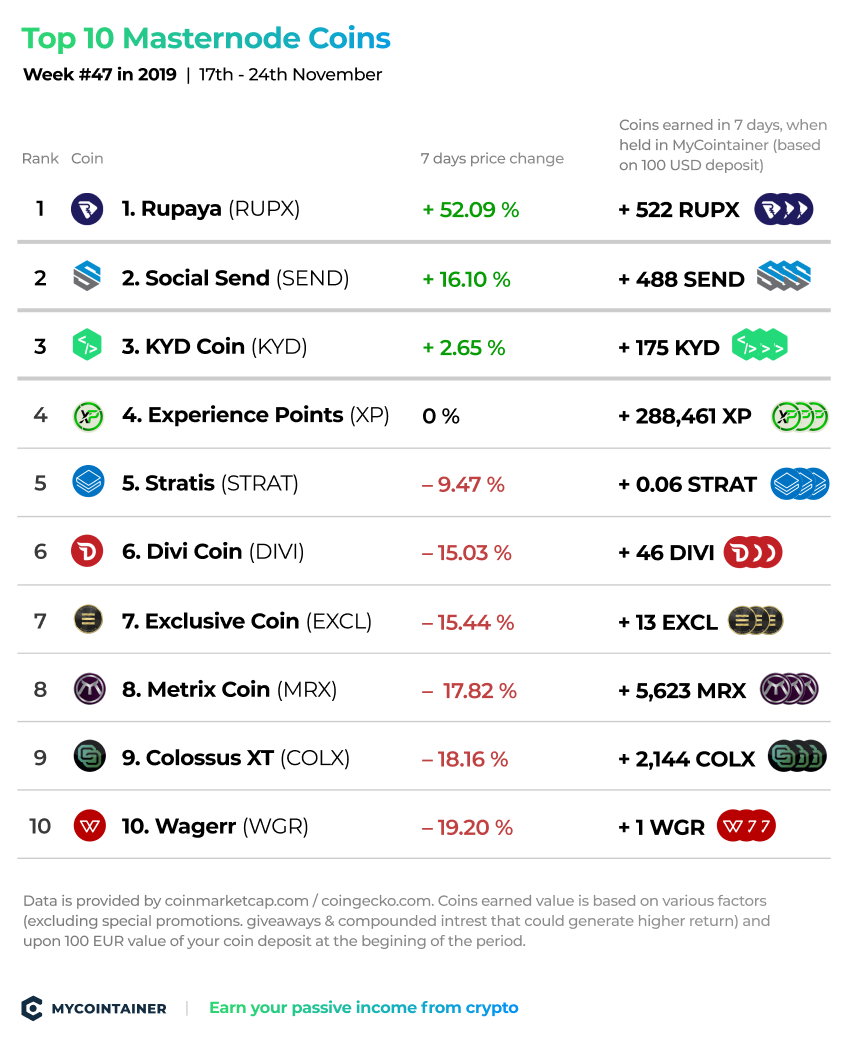
Task: Select the Exclusive Coin logo icon
Action: pos(88,620)
